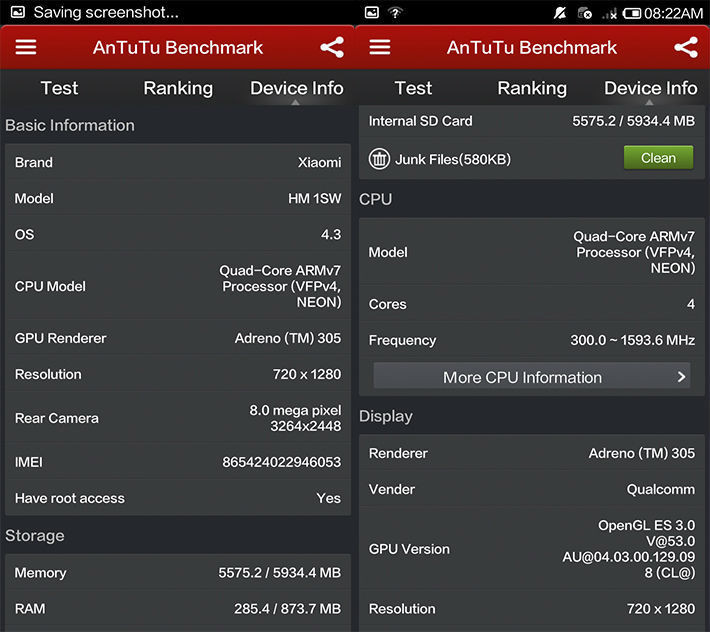Tap the silent mode icon in status bar
The height and width of the screenshot is (632, 710).
[x=560, y=13]
